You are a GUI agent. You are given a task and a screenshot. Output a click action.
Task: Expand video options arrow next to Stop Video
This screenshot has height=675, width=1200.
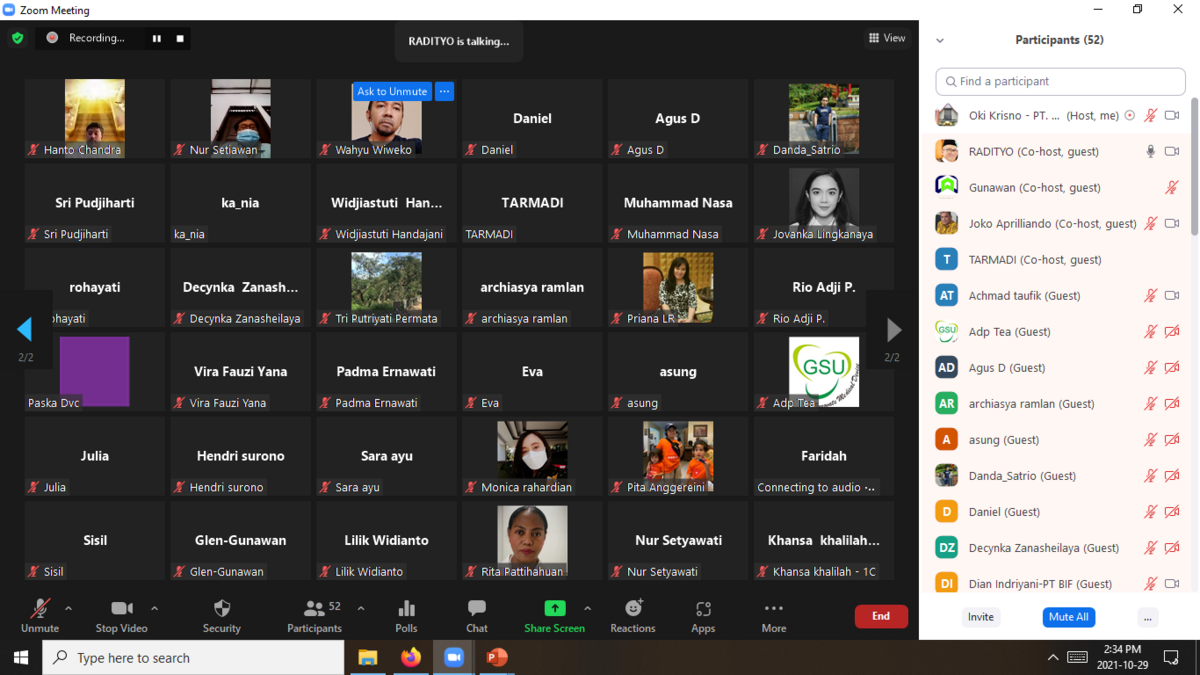tap(154, 608)
